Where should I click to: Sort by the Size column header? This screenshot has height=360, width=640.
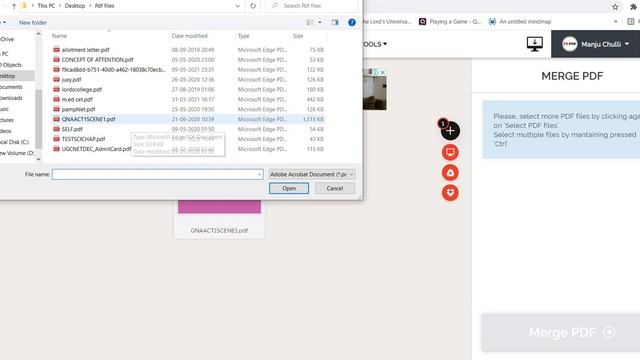(x=298, y=36)
